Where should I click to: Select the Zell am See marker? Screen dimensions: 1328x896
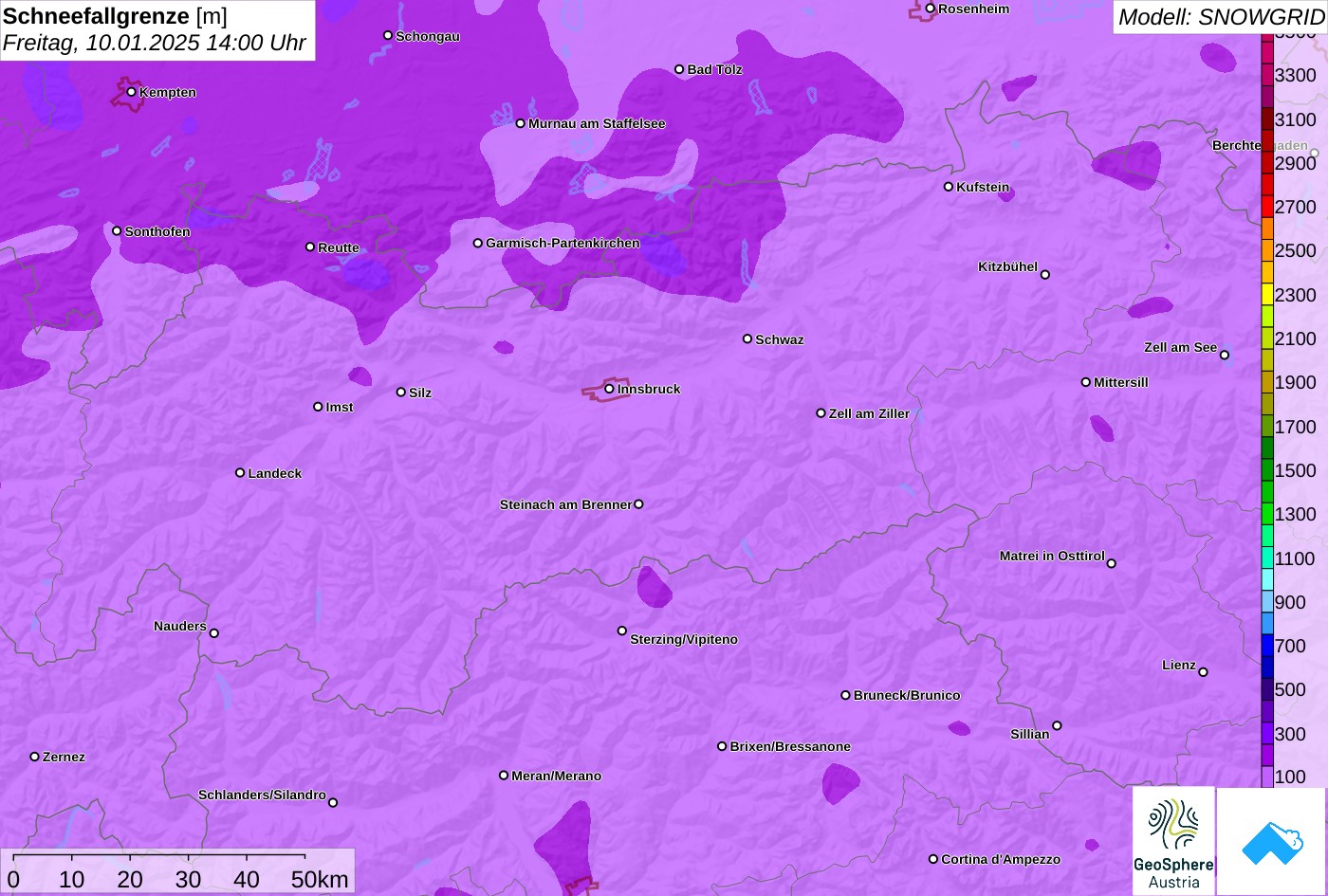pos(1225,356)
